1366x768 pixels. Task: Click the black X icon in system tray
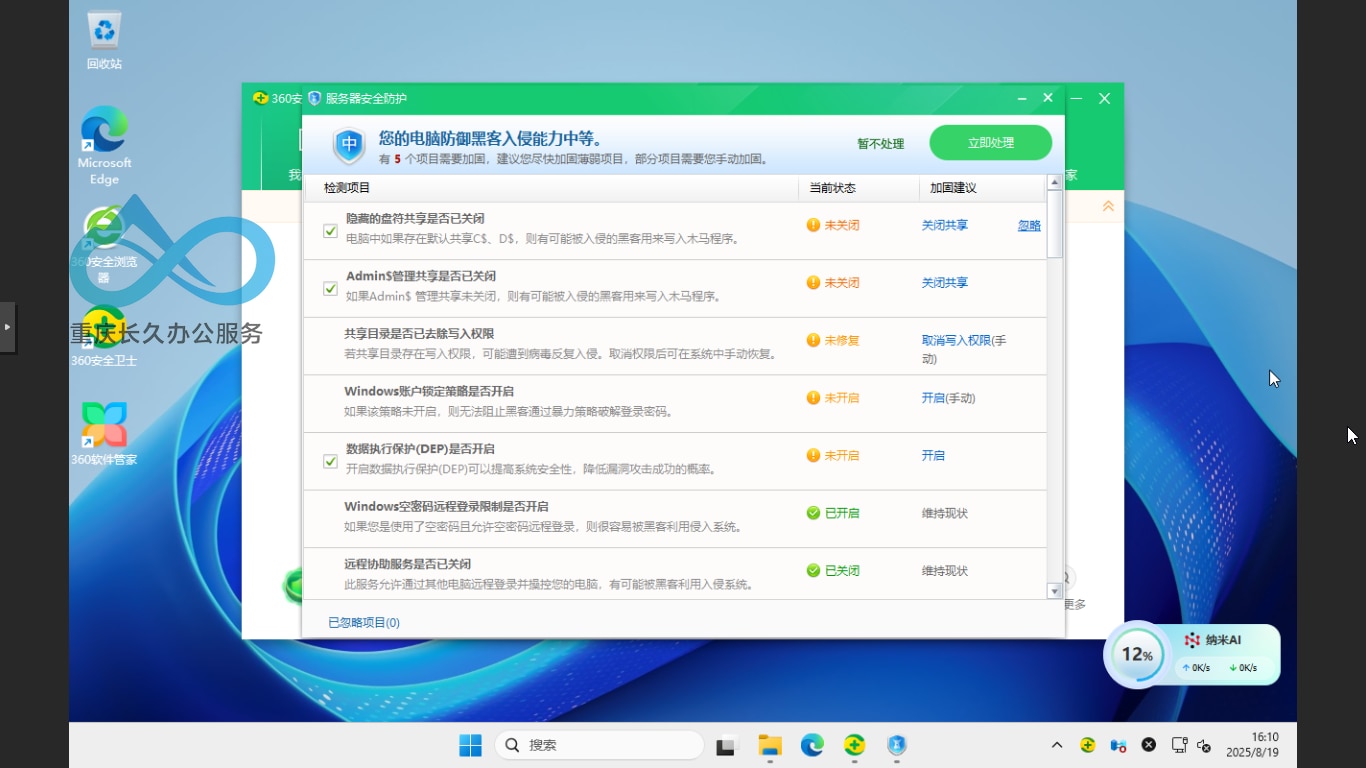pyautogui.click(x=1149, y=745)
